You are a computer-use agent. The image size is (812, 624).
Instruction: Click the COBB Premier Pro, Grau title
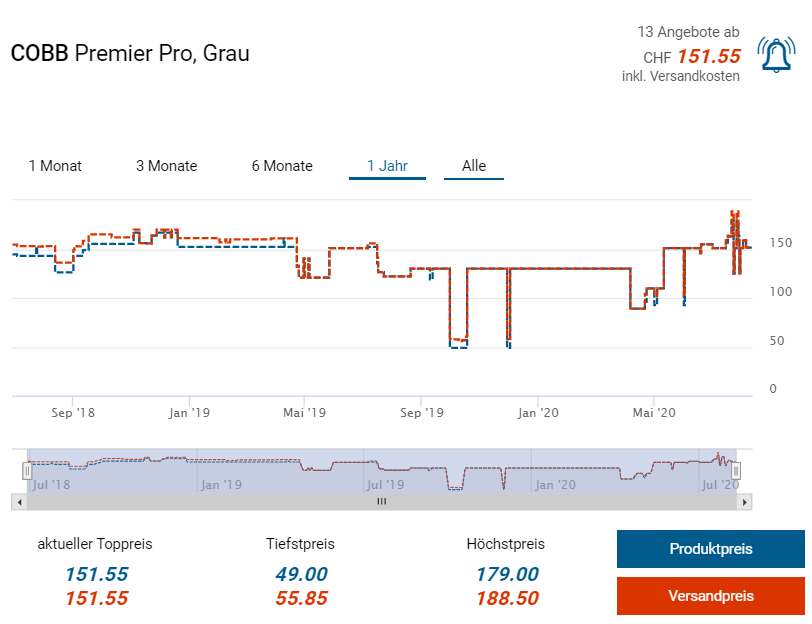coord(130,53)
